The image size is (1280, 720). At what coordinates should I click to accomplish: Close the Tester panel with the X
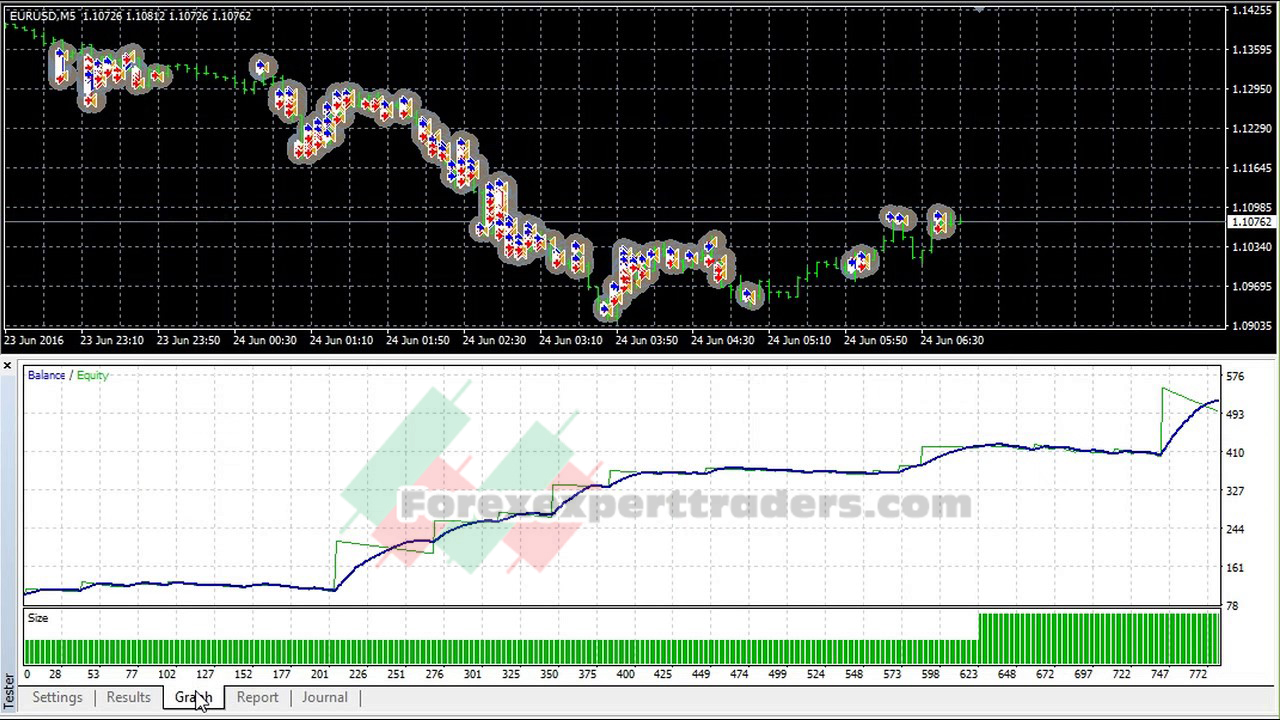[7, 367]
